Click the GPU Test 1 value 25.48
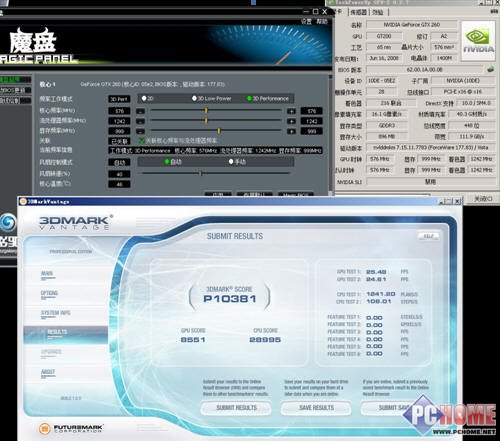The image size is (500, 441). point(376,272)
